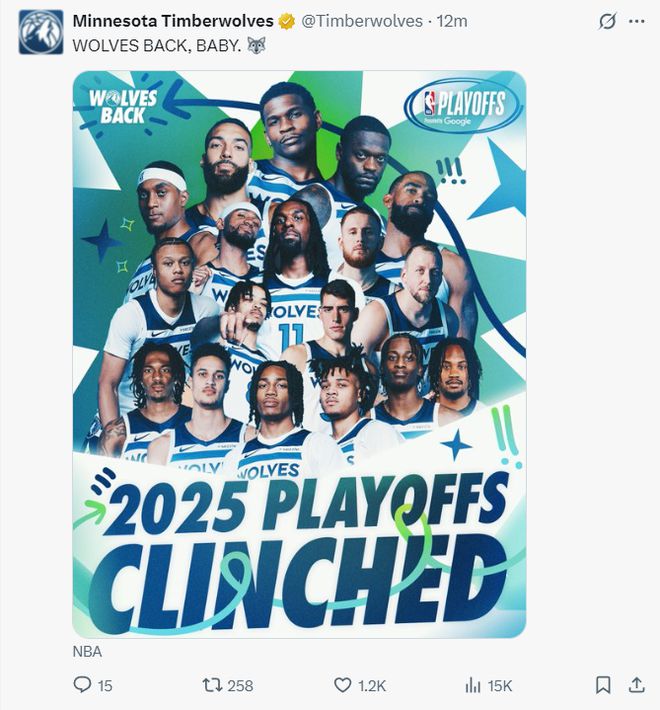660x710 pixels.
Task: Click the NBA label below image
Action: [x=87, y=651]
